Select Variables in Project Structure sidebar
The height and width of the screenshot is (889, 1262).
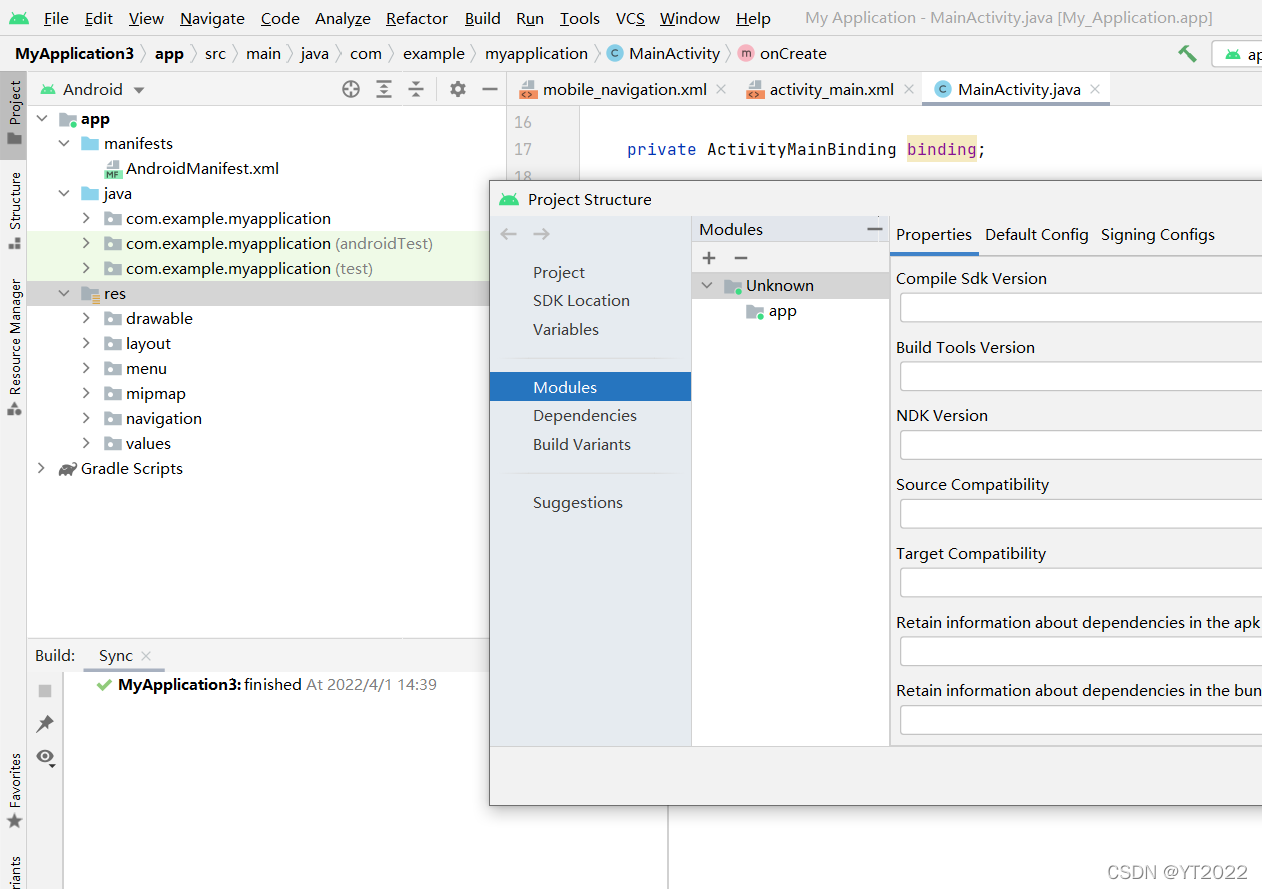(x=566, y=329)
